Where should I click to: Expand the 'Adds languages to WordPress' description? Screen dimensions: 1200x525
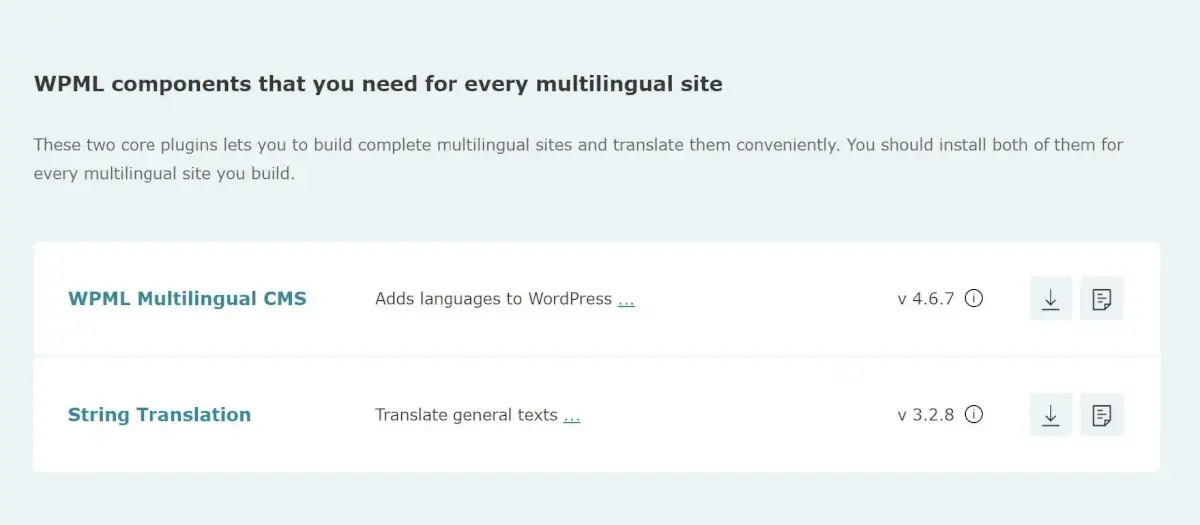pyautogui.click(x=626, y=299)
